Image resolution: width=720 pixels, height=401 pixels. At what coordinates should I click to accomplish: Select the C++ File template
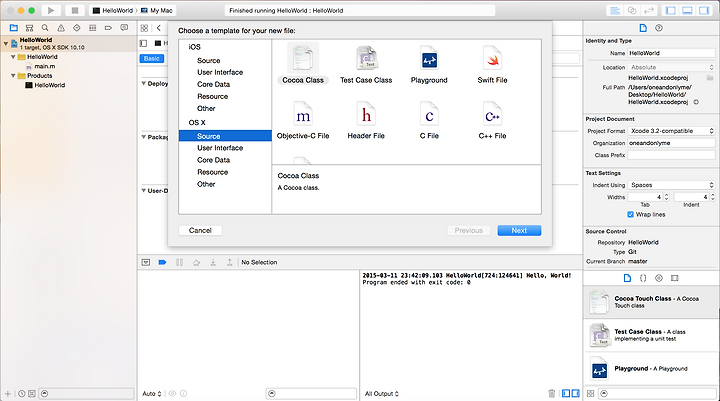[492, 120]
